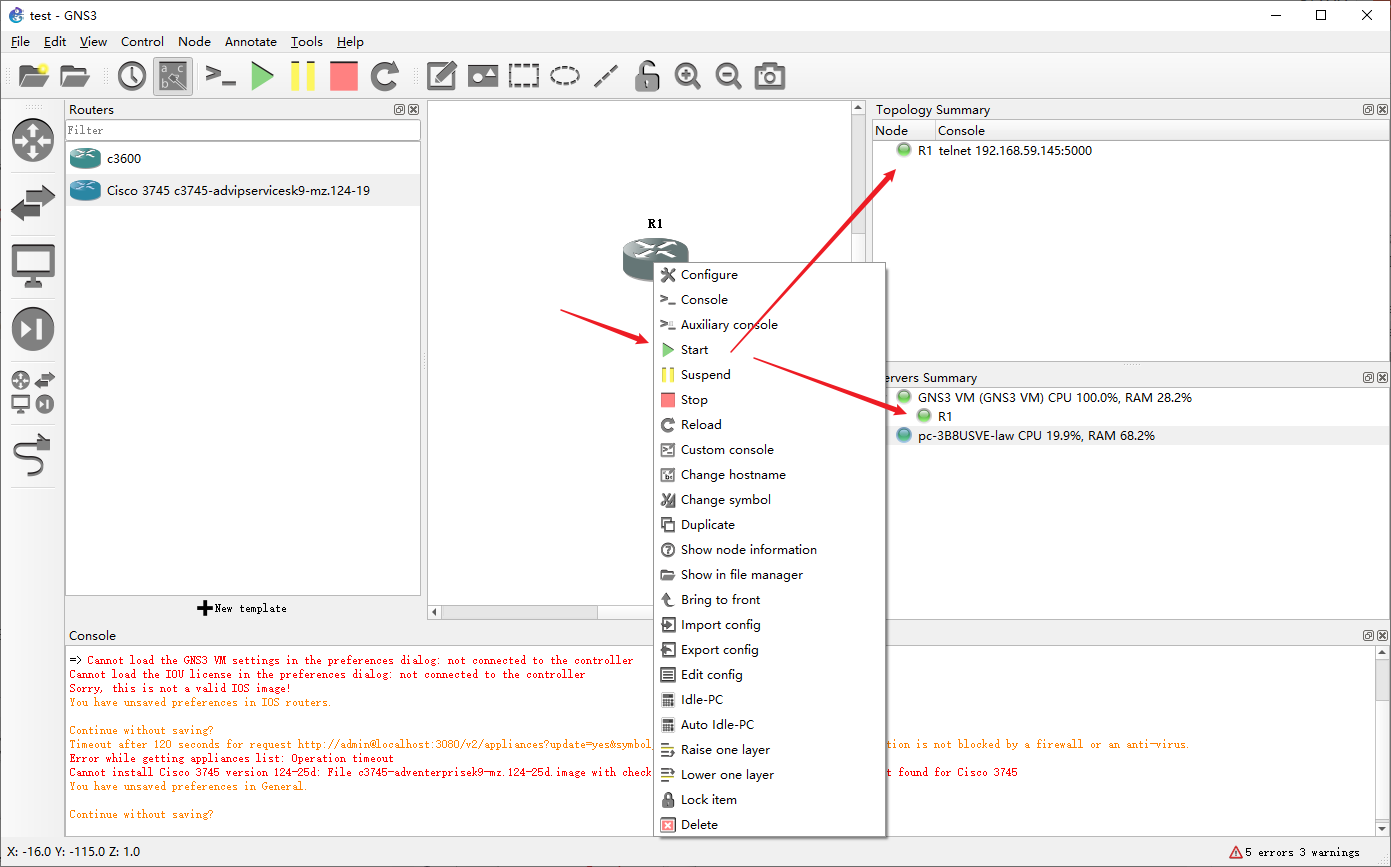The height and width of the screenshot is (867, 1391).
Task: Suspend all devices with yellow pause icon
Action: 303,76
